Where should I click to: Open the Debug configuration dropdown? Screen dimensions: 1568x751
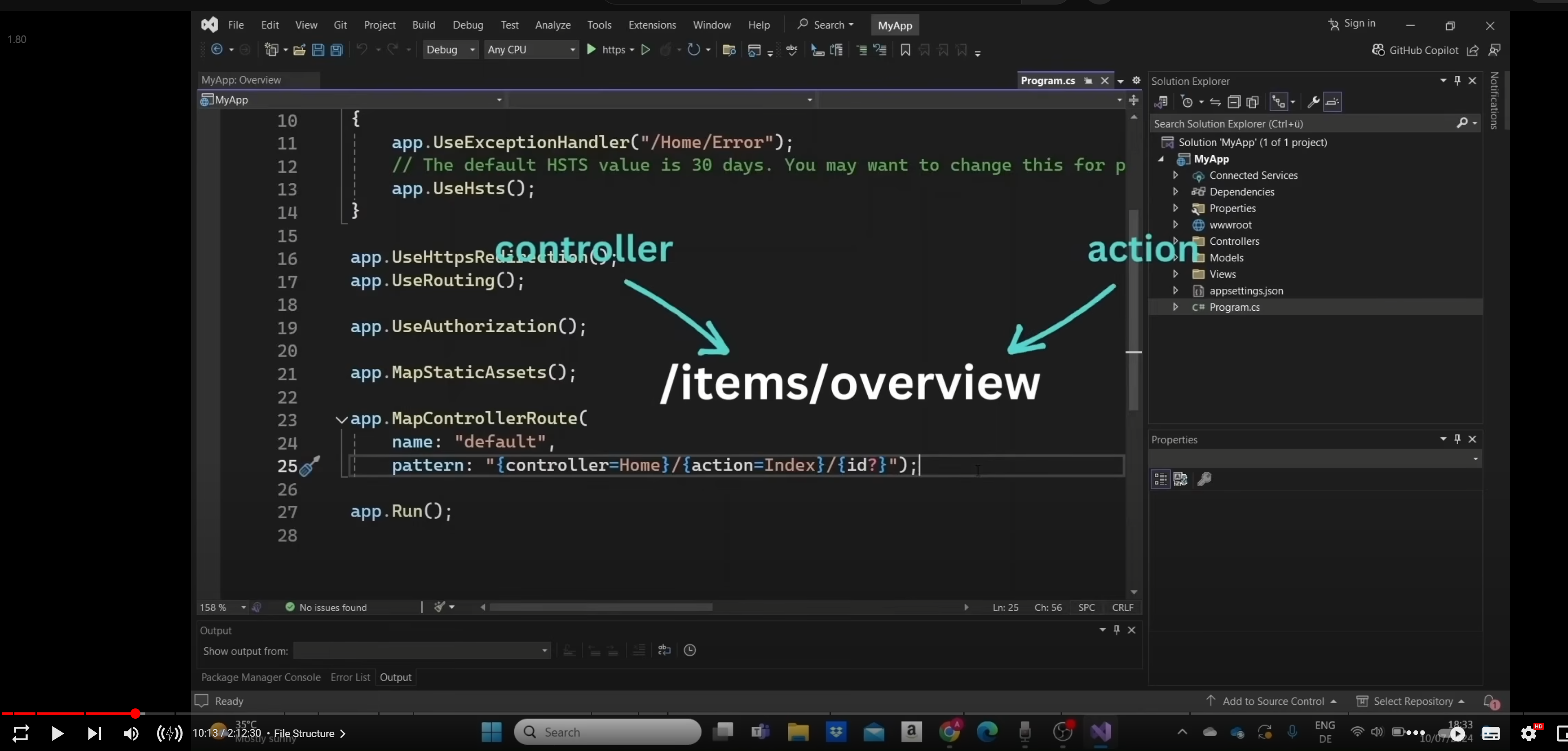tap(450, 50)
